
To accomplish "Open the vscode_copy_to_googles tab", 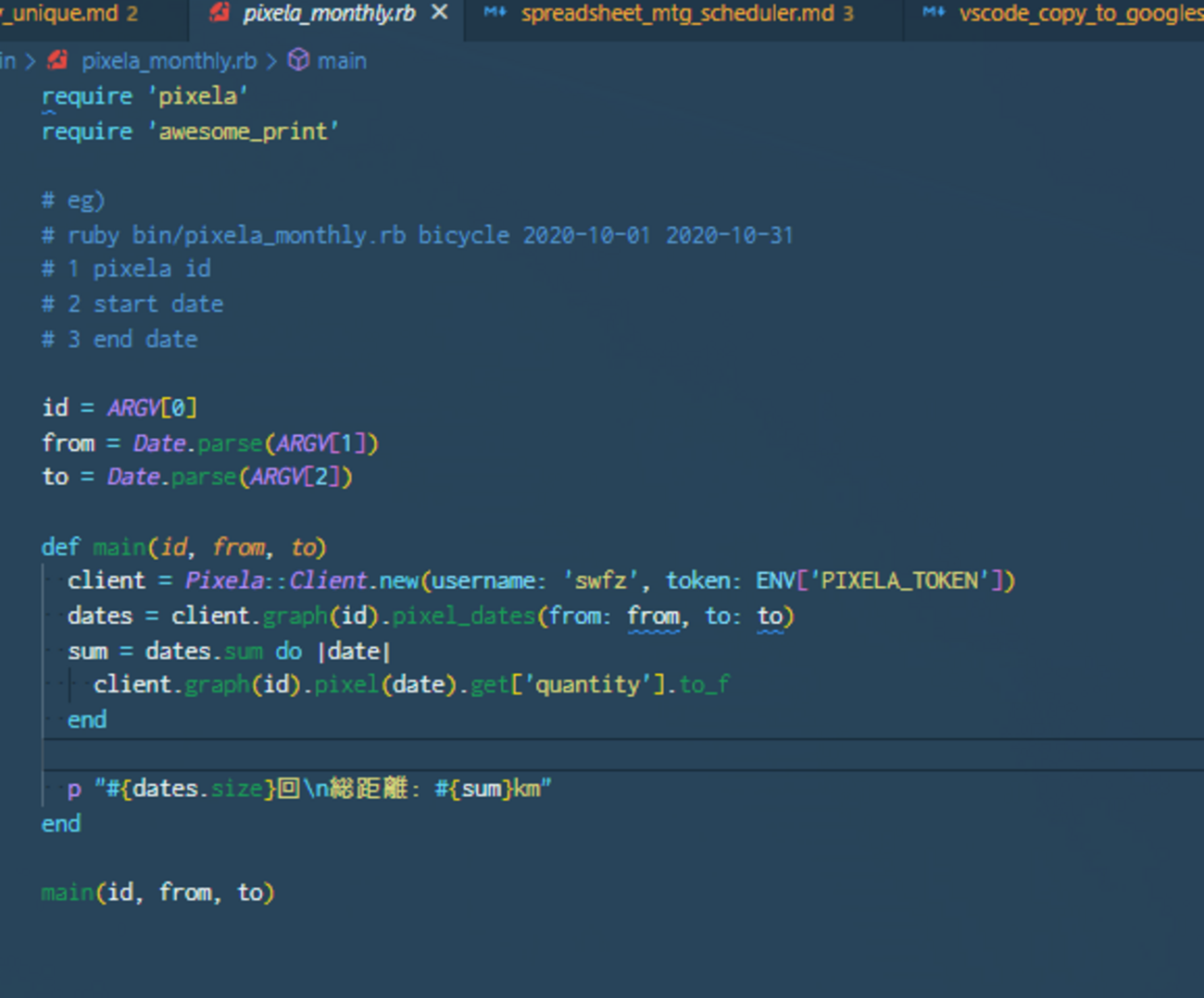I will (1080, 14).
